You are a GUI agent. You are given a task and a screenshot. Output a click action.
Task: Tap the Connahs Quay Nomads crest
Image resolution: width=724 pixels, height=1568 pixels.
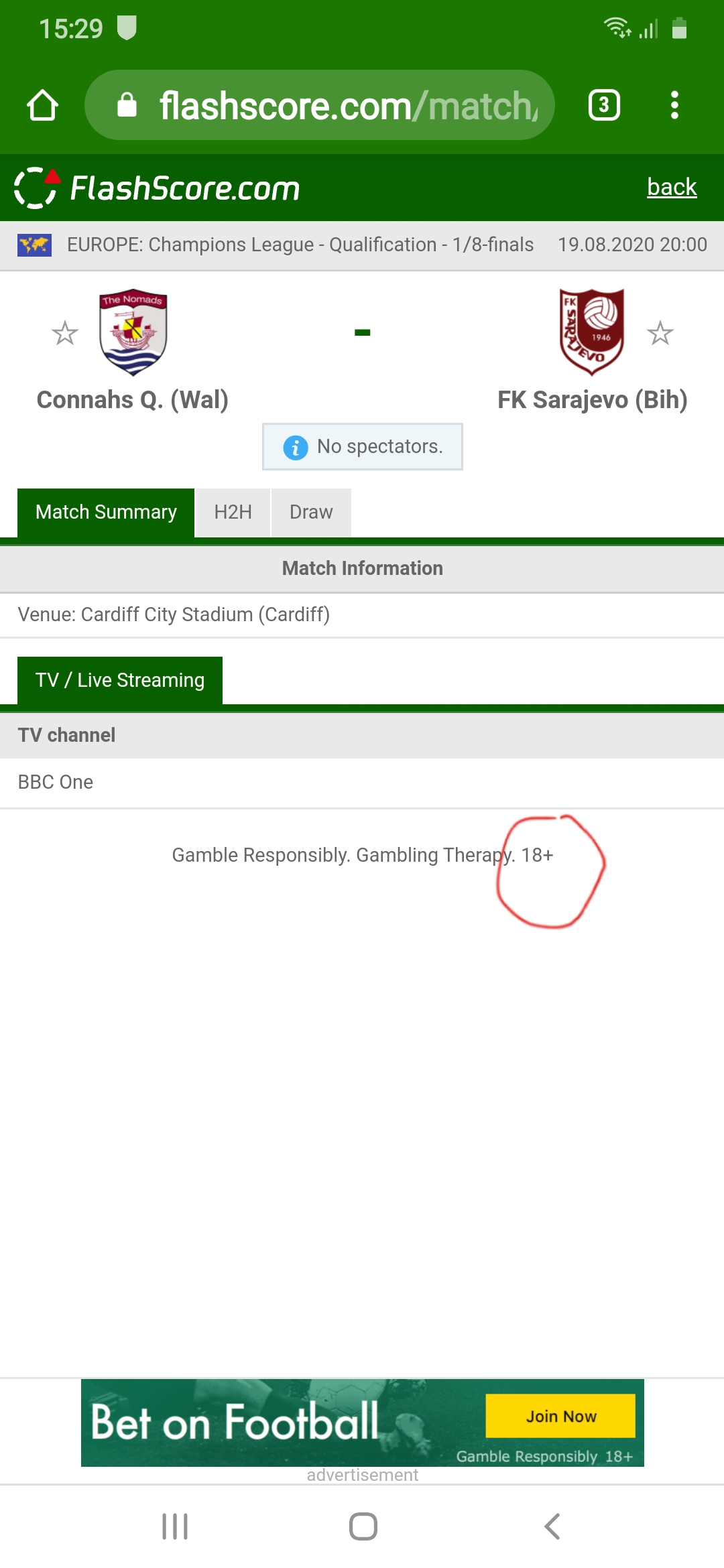[133, 332]
